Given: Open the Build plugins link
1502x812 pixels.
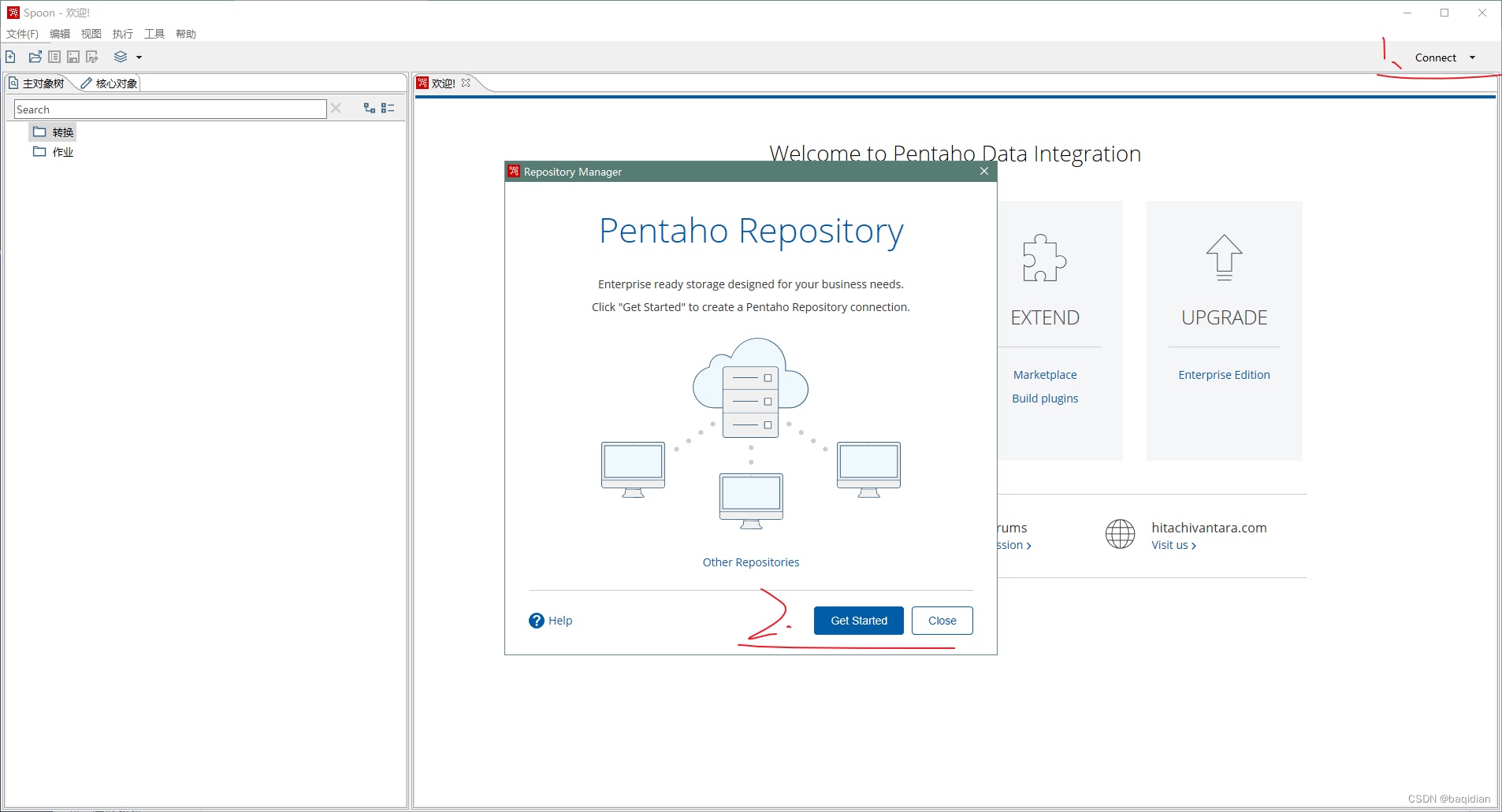Looking at the screenshot, I should click(1045, 399).
